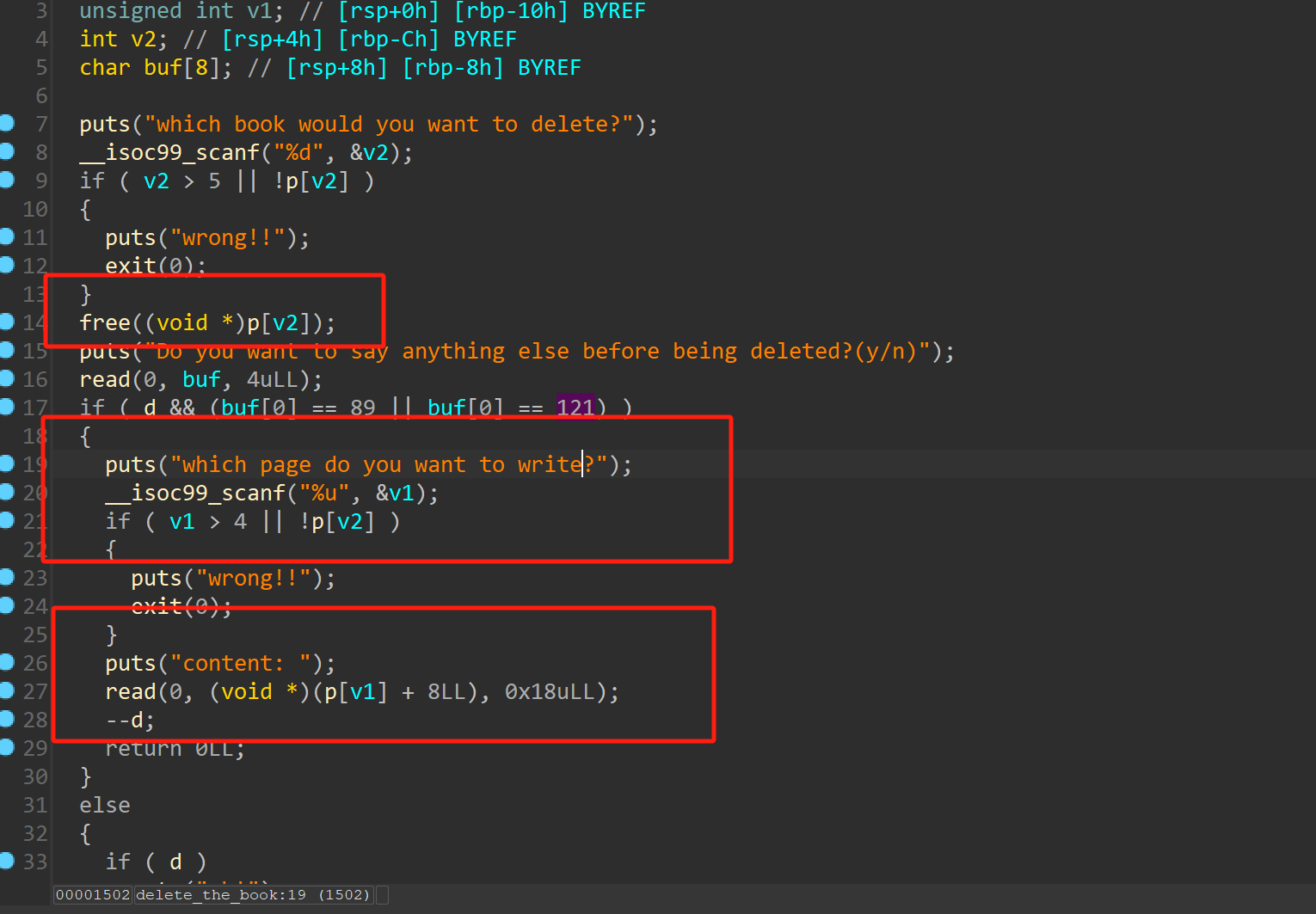Set breakpoint dot on line 23
Screen dimensions: 1316x914
tap(7, 577)
